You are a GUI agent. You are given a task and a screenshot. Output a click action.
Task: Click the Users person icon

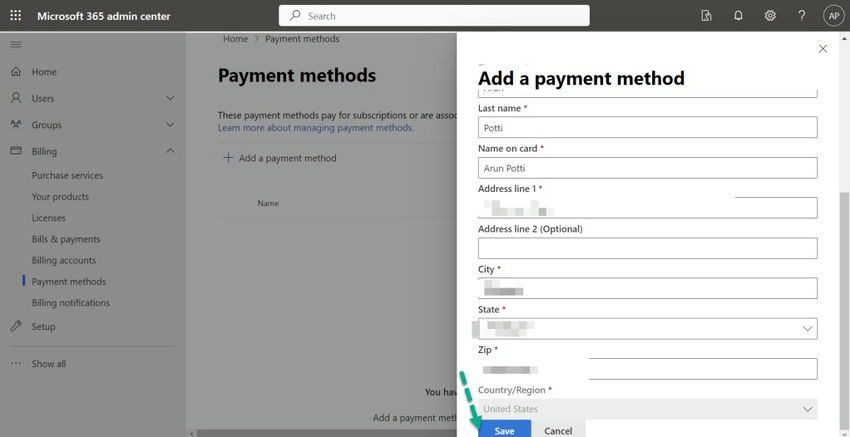[16, 98]
